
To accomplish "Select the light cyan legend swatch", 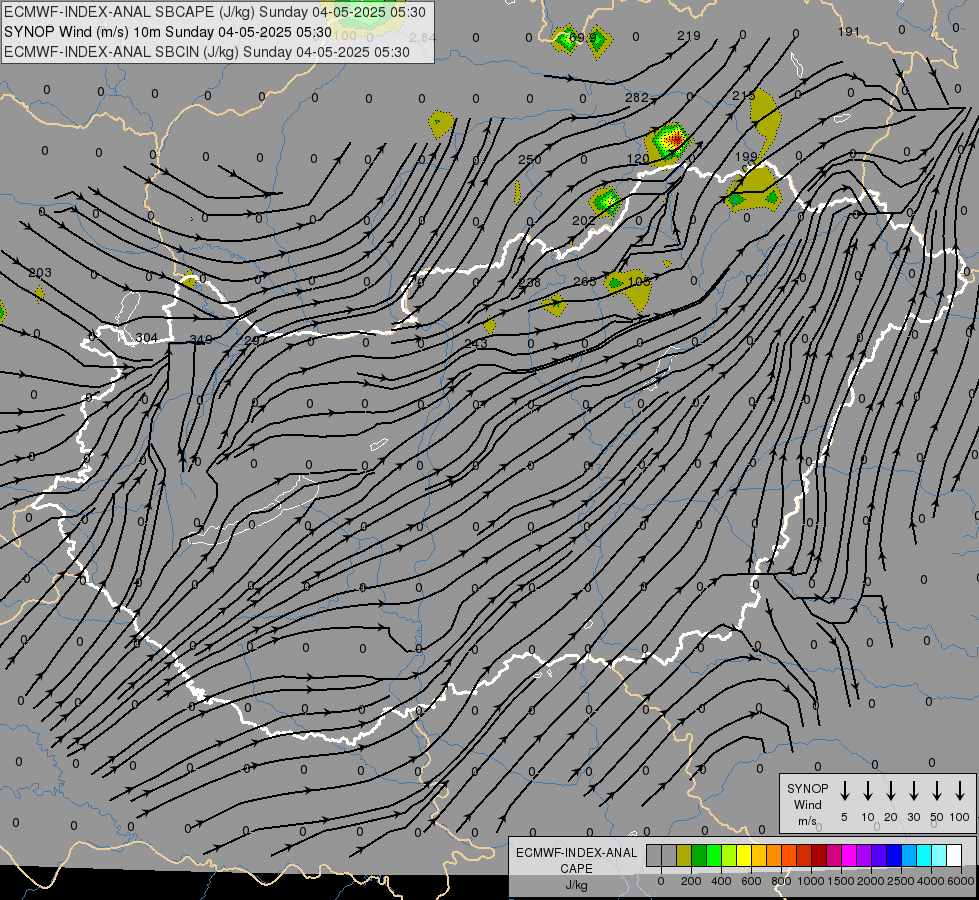I will [939, 855].
